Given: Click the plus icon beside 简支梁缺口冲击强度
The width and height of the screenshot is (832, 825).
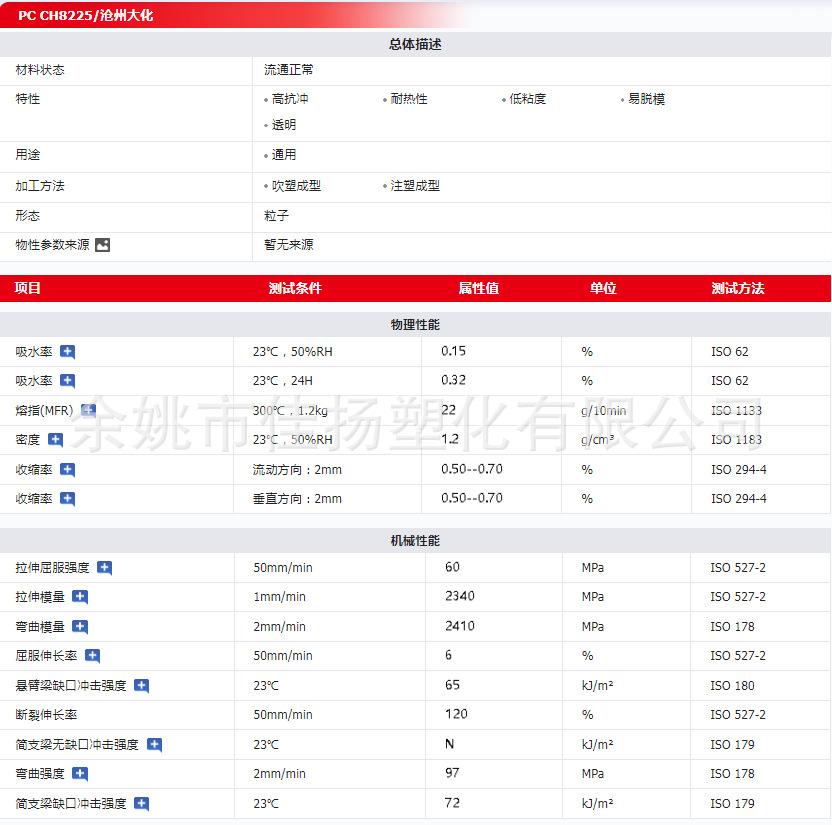Looking at the screenshot, I should tap(141, 804).
